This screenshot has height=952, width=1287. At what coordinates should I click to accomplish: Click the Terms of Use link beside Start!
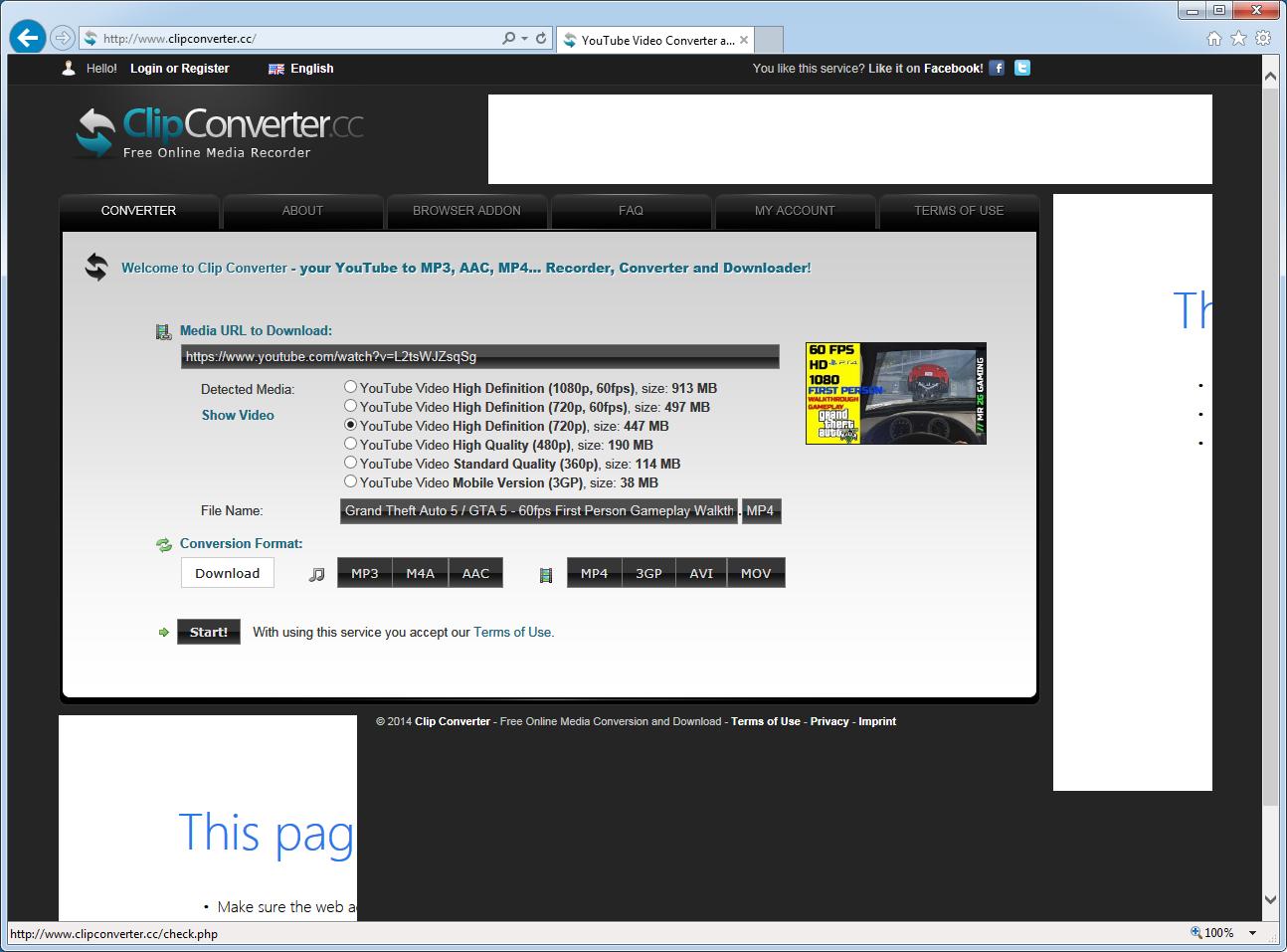click(512, 632)
